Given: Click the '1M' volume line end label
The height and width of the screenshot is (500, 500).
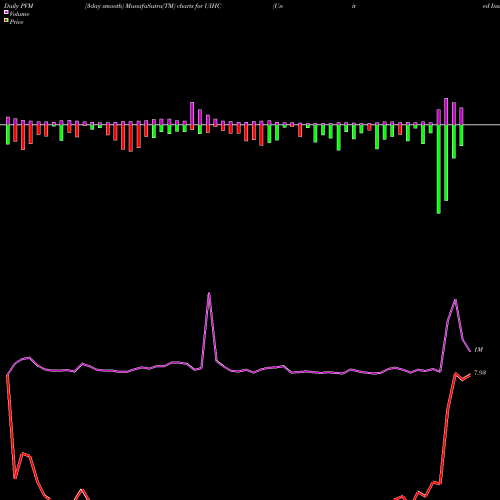Looking at the screenshot, I should pos(478,350).
